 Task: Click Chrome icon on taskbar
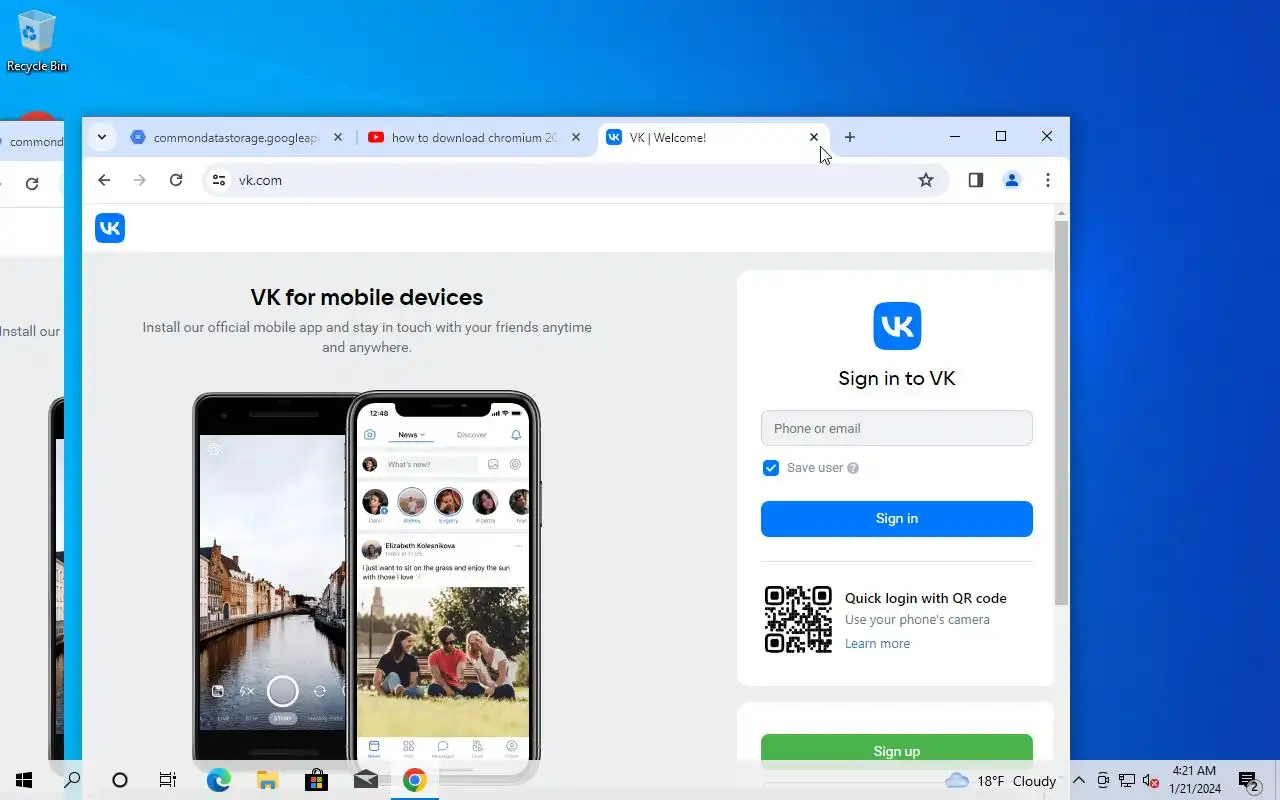tap(414, 780)
